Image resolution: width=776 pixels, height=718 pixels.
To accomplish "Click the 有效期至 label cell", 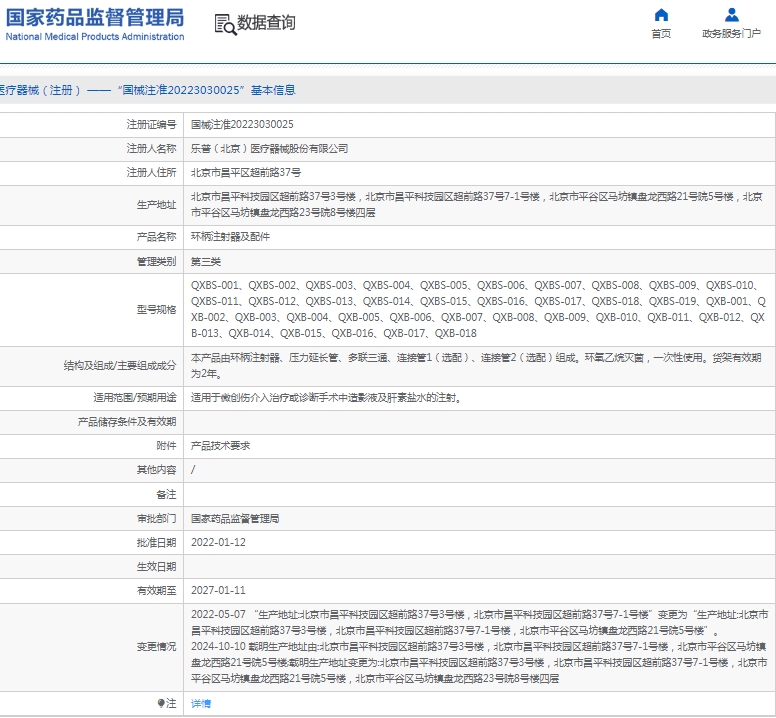I will point(92,590).
